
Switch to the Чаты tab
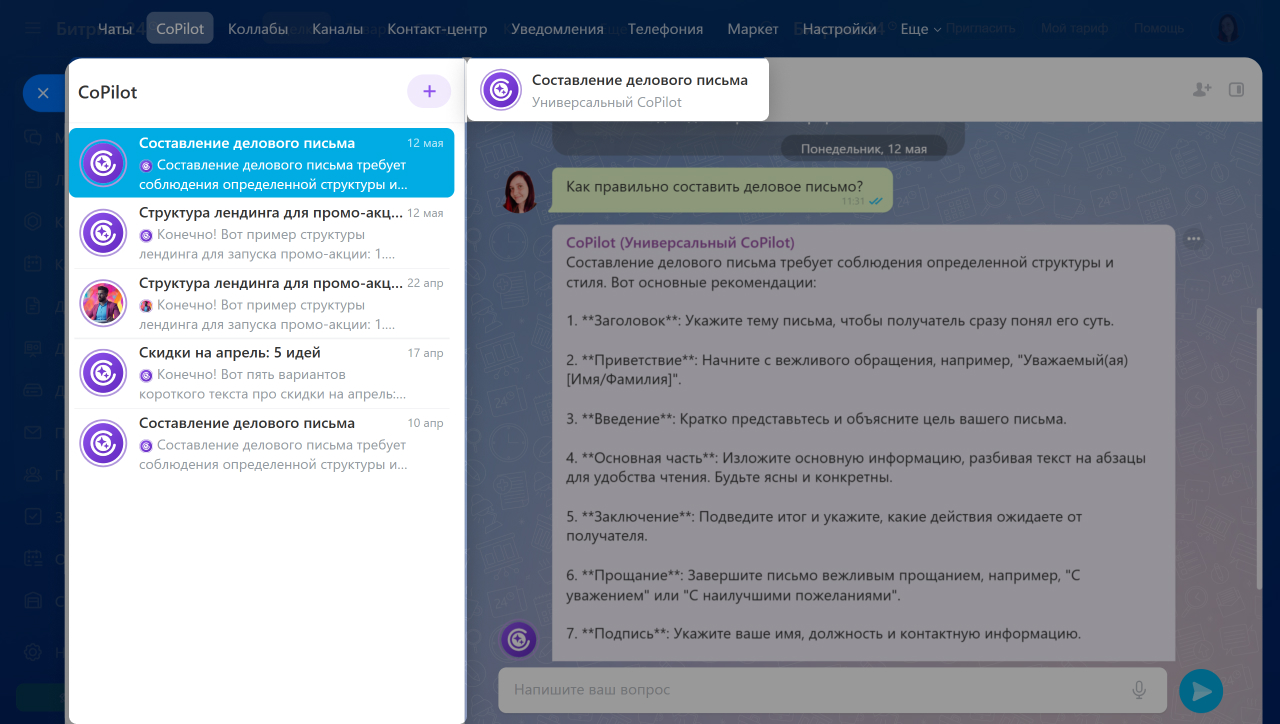tap(115, 29)
